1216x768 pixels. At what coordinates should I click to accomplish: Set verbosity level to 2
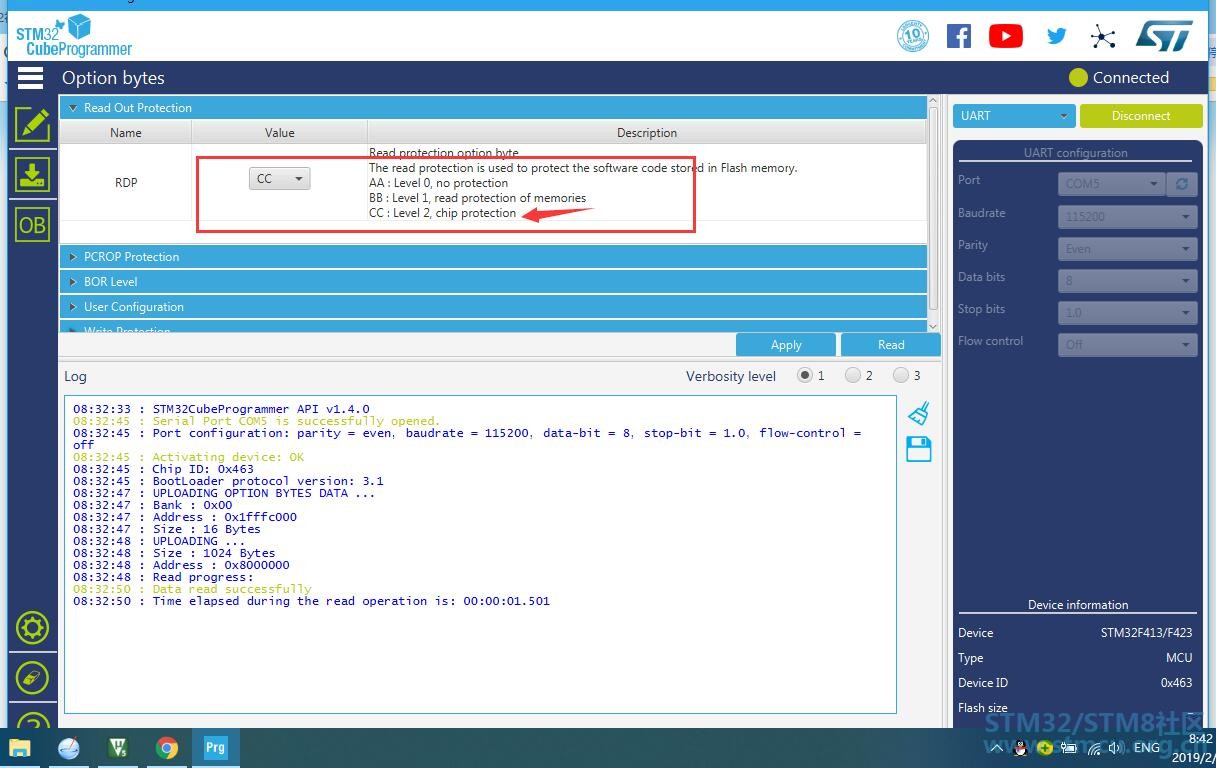pyautogui.click(x=852, y=376)
